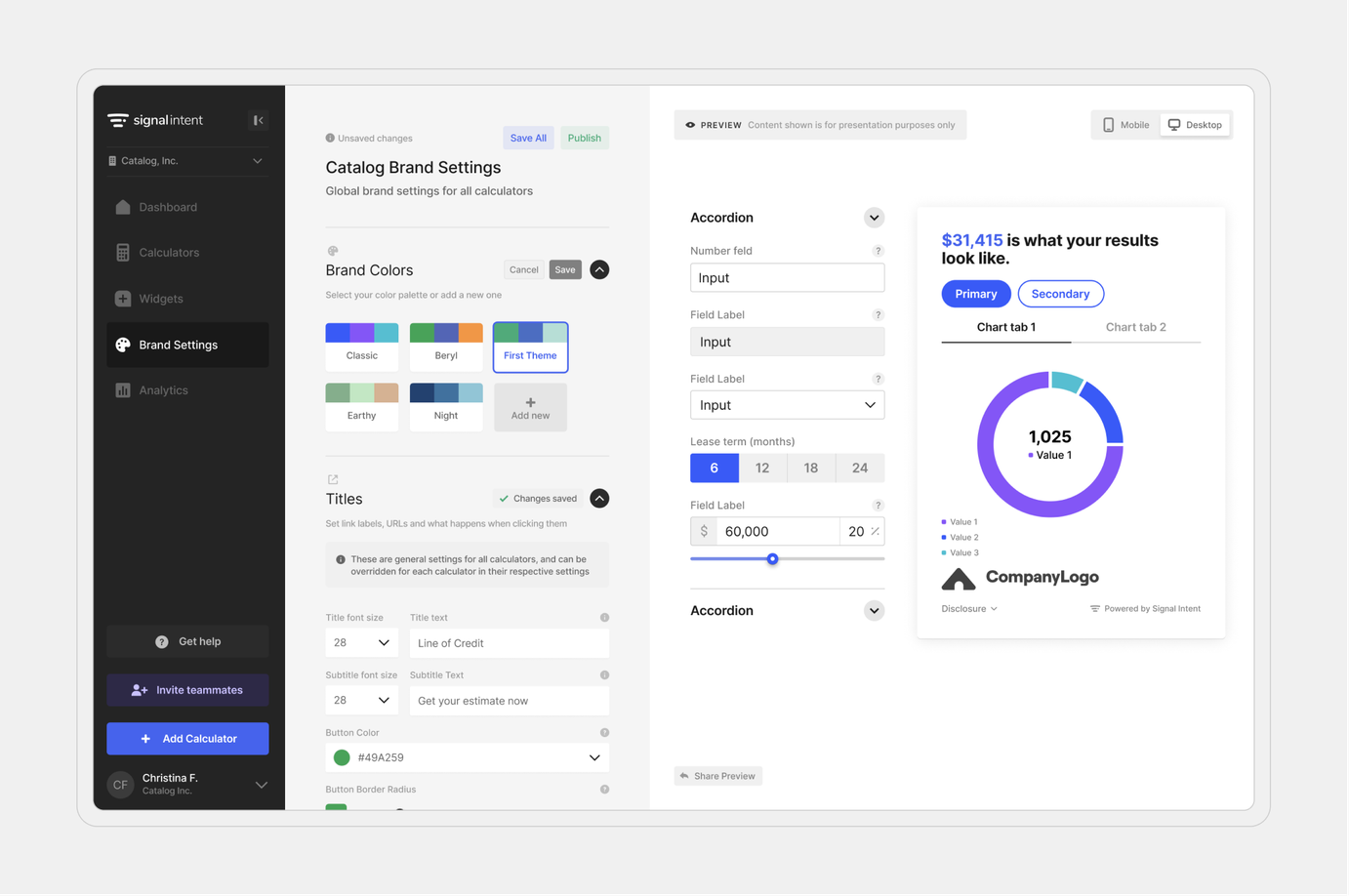Switch preview to Mobile view
Viewport: 1349px width, 896px height.
pos(1125,125)
